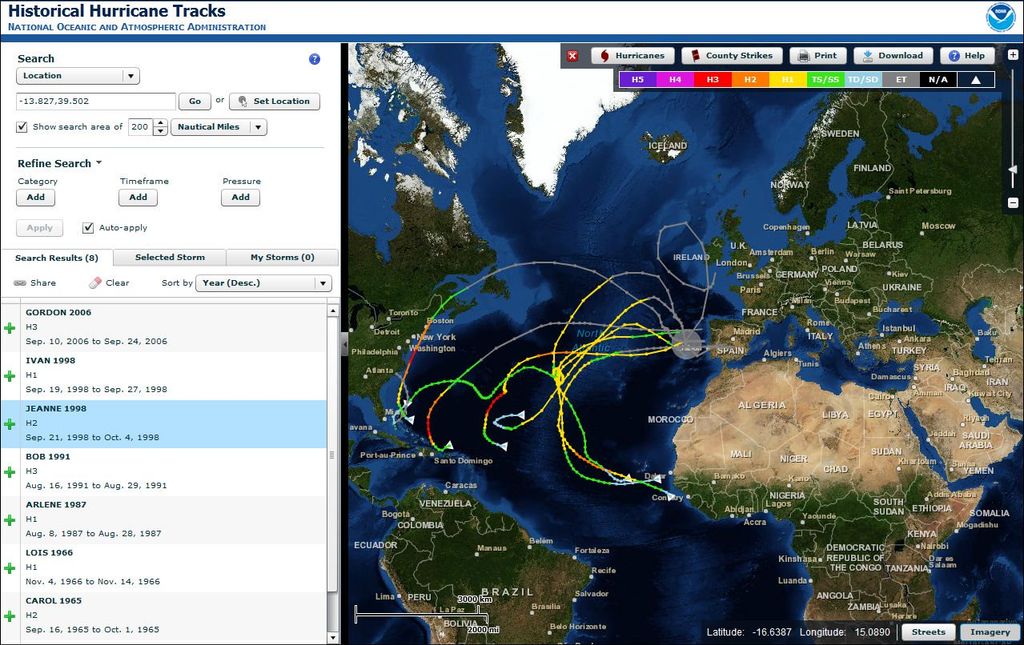Click the H2 orange legend swatch

(x=750, y=80)
